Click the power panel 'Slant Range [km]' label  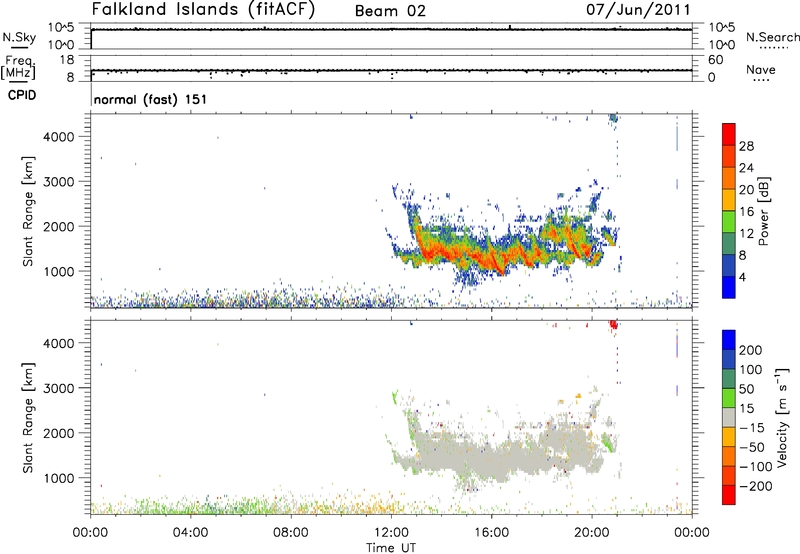(28, 211)
